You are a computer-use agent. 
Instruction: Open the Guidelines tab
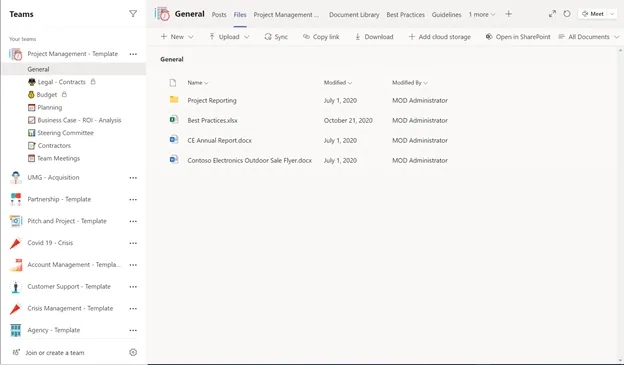(447, 14)
